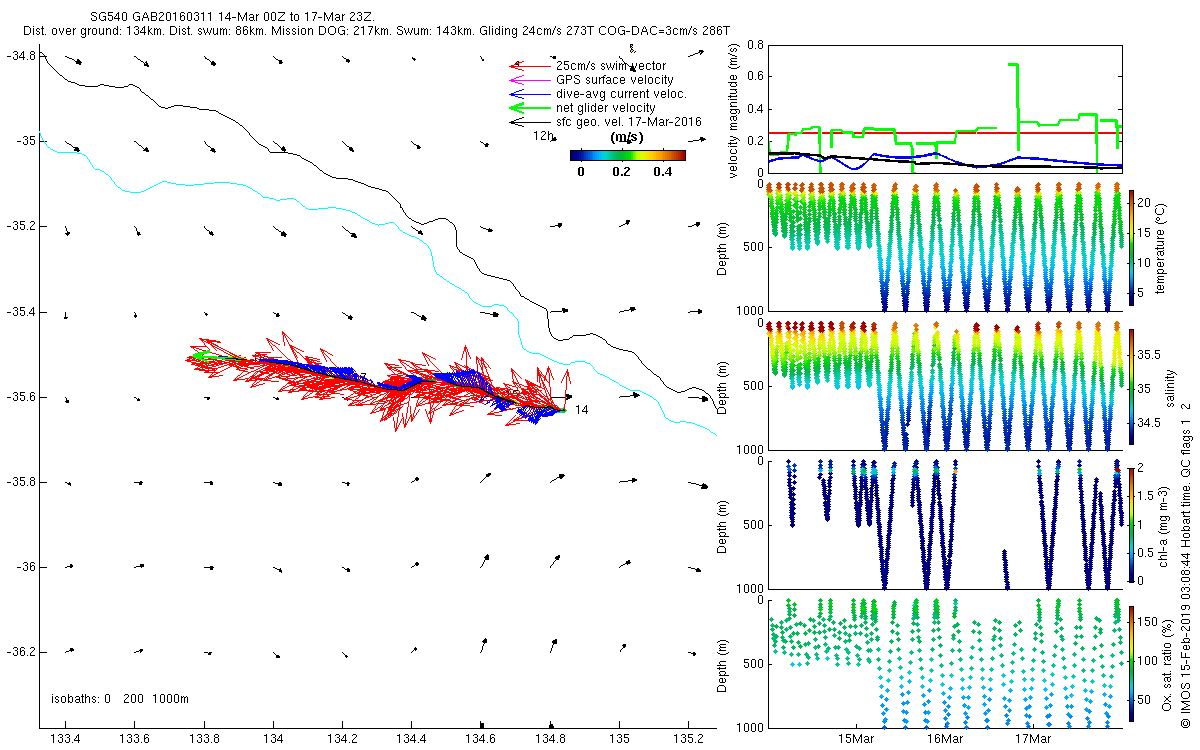Click the chl-a (mg m-3) colorbar
1200x750 pixels.
tap(1131, 524)
